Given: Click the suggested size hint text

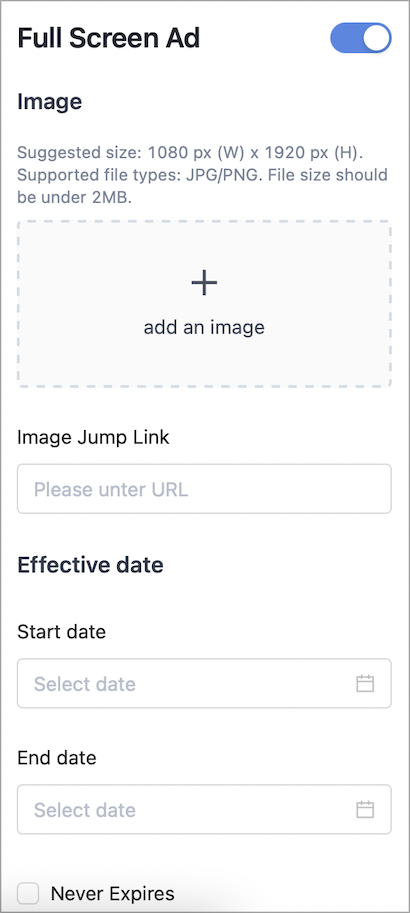Looking at the screenshot, I should pyautogui.click(x=203, y=175).
